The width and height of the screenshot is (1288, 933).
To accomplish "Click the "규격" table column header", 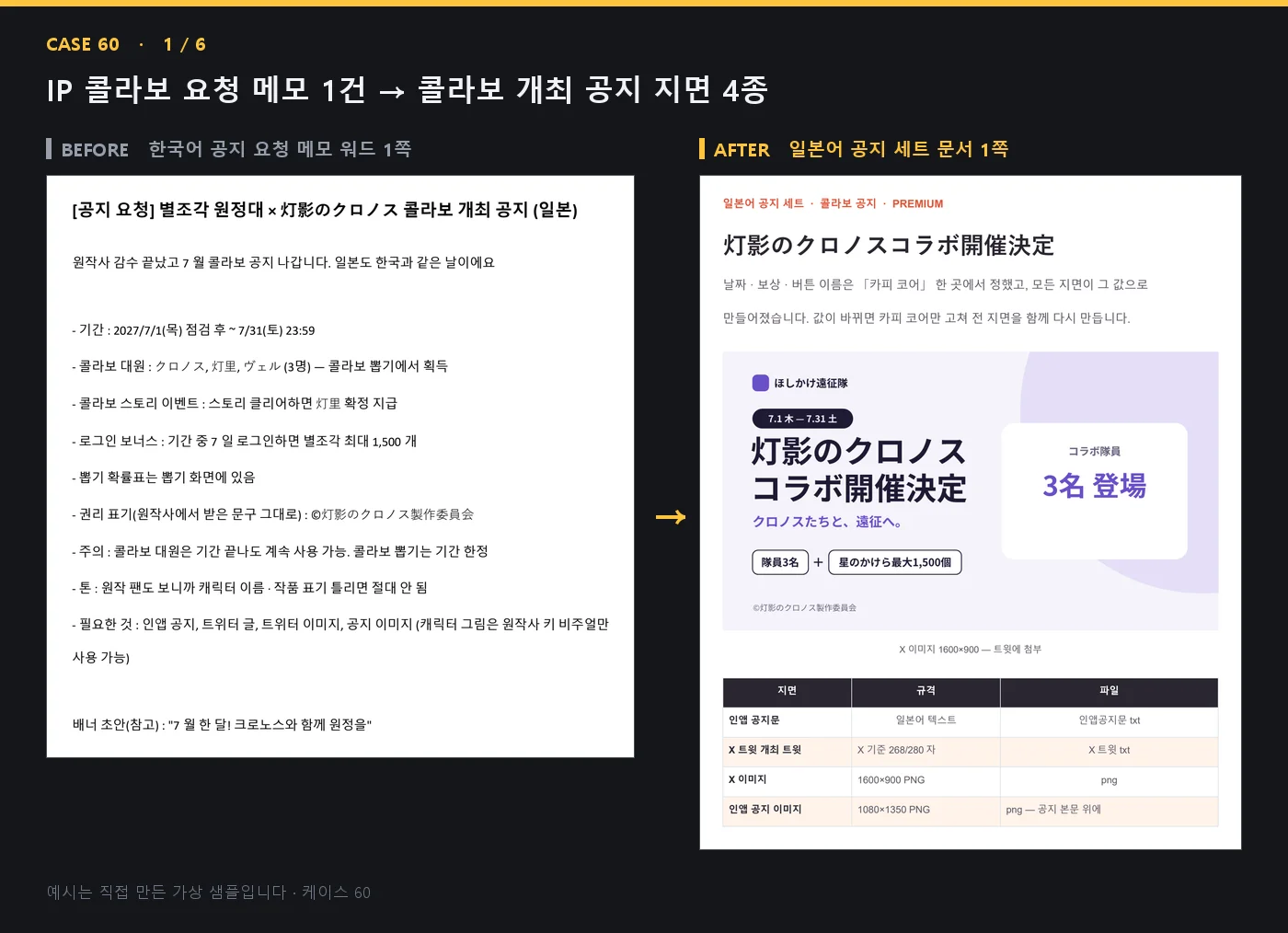I will 926,691.
